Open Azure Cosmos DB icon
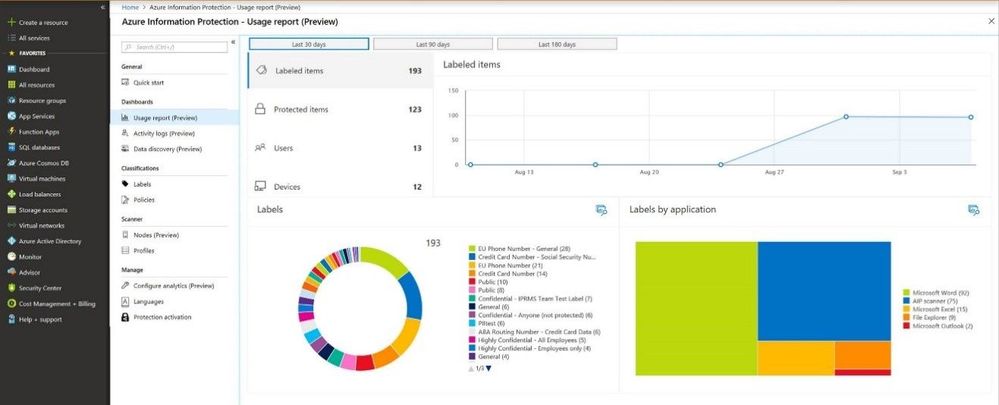 (11, 163)
